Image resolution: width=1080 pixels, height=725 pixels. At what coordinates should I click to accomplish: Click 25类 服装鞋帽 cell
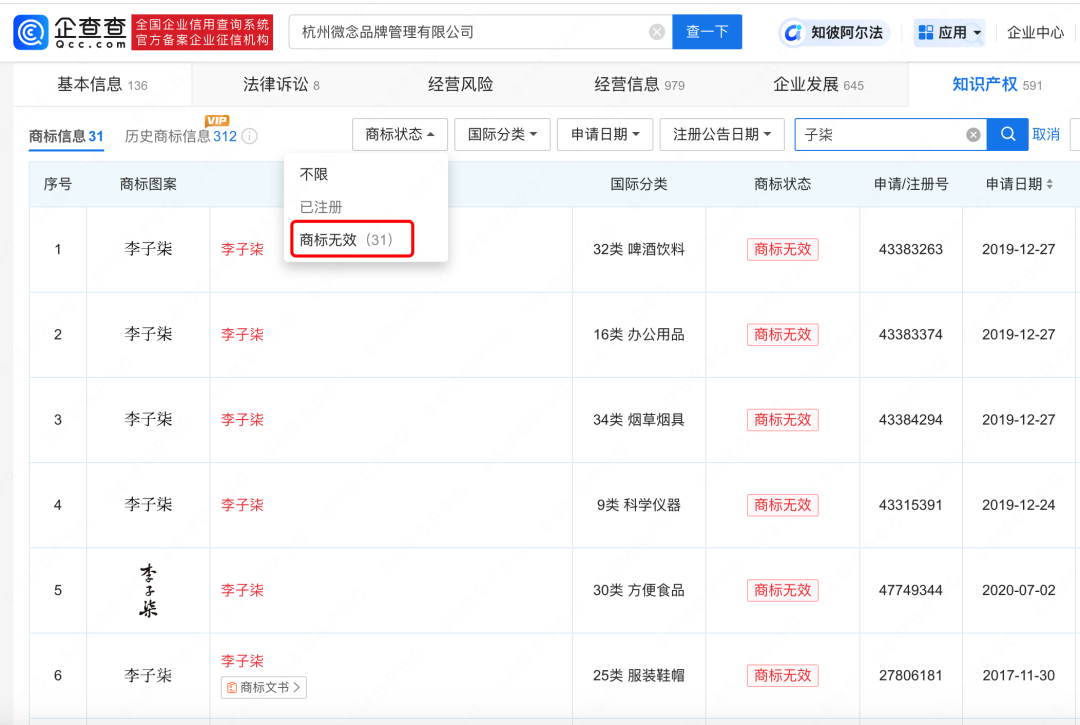638,675
